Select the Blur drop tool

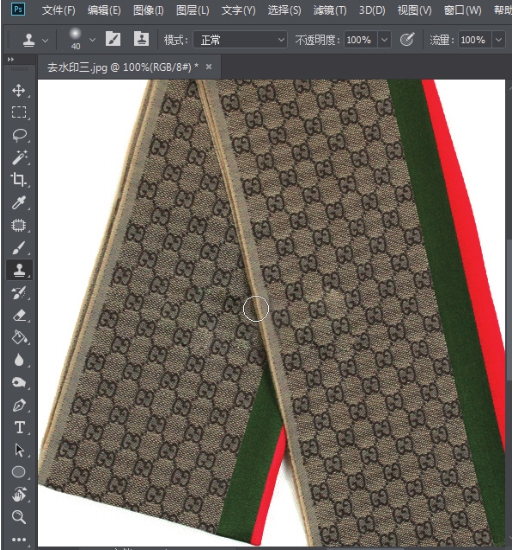19,360
